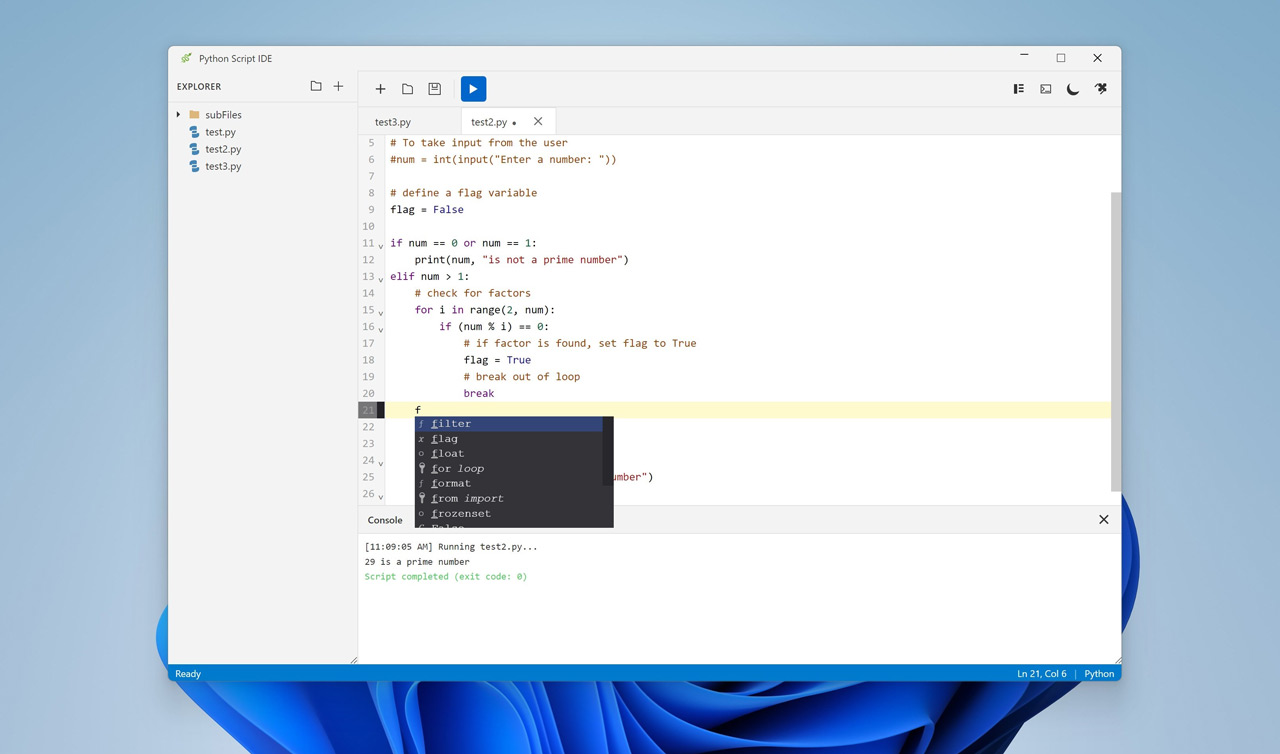
Task: Select 'format' from the suggestions
Action: click(509, 484)
